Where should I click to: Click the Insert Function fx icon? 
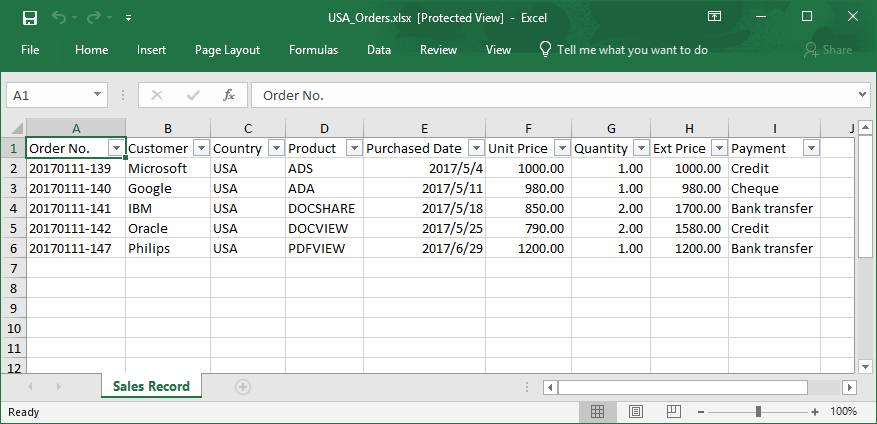point(229,95)
